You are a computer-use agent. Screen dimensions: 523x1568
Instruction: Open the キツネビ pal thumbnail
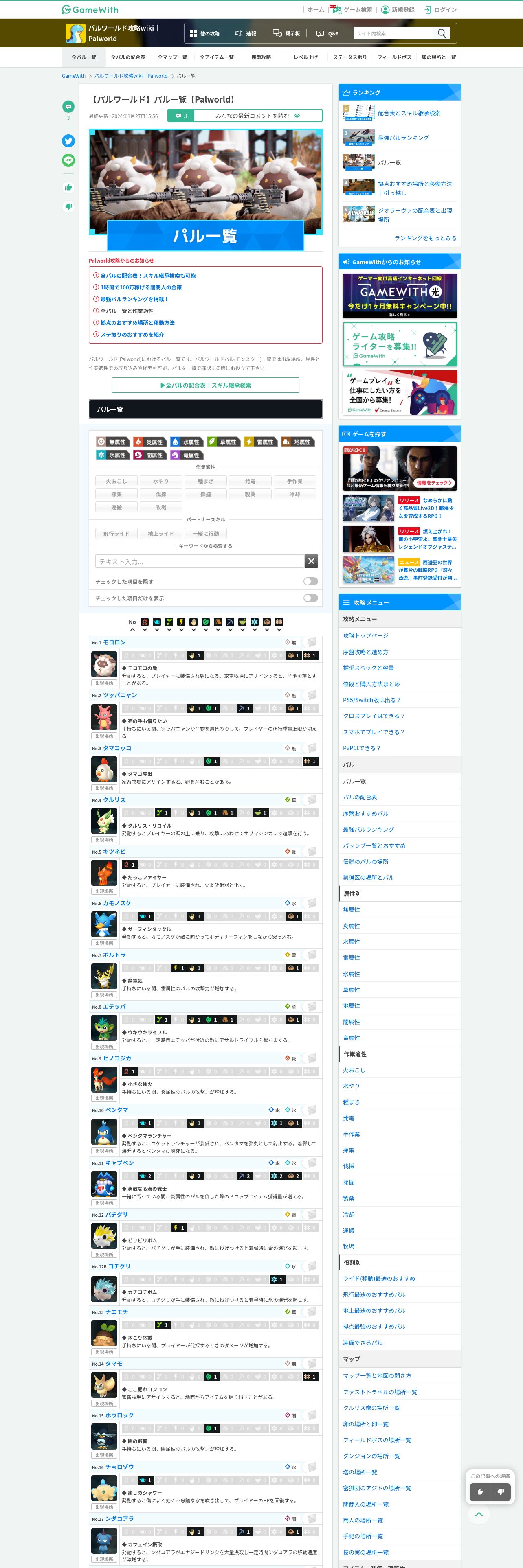point(104,873)
